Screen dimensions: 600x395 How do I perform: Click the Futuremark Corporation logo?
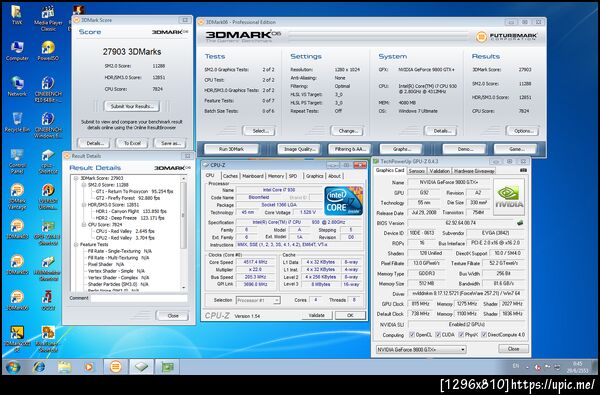point(507,37)
